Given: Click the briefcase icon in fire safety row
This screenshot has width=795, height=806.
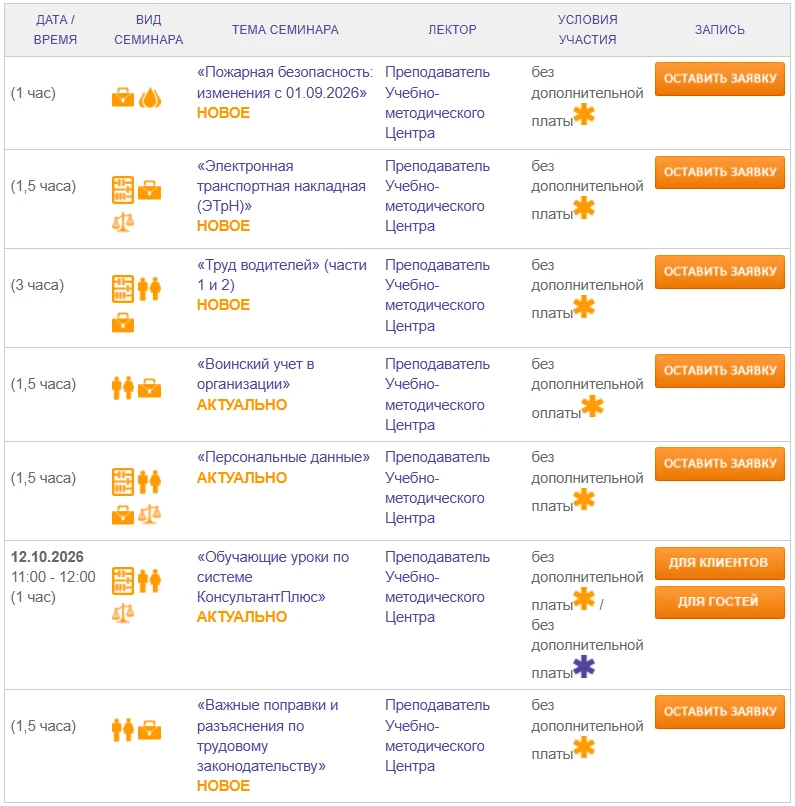Looking at the screenshot, I should 123,97.
